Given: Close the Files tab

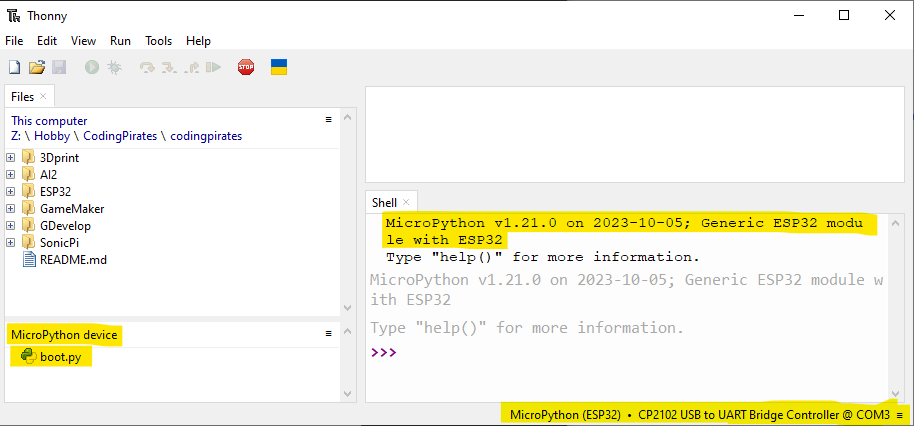Looking at the screenshot, I should [44, 97].
